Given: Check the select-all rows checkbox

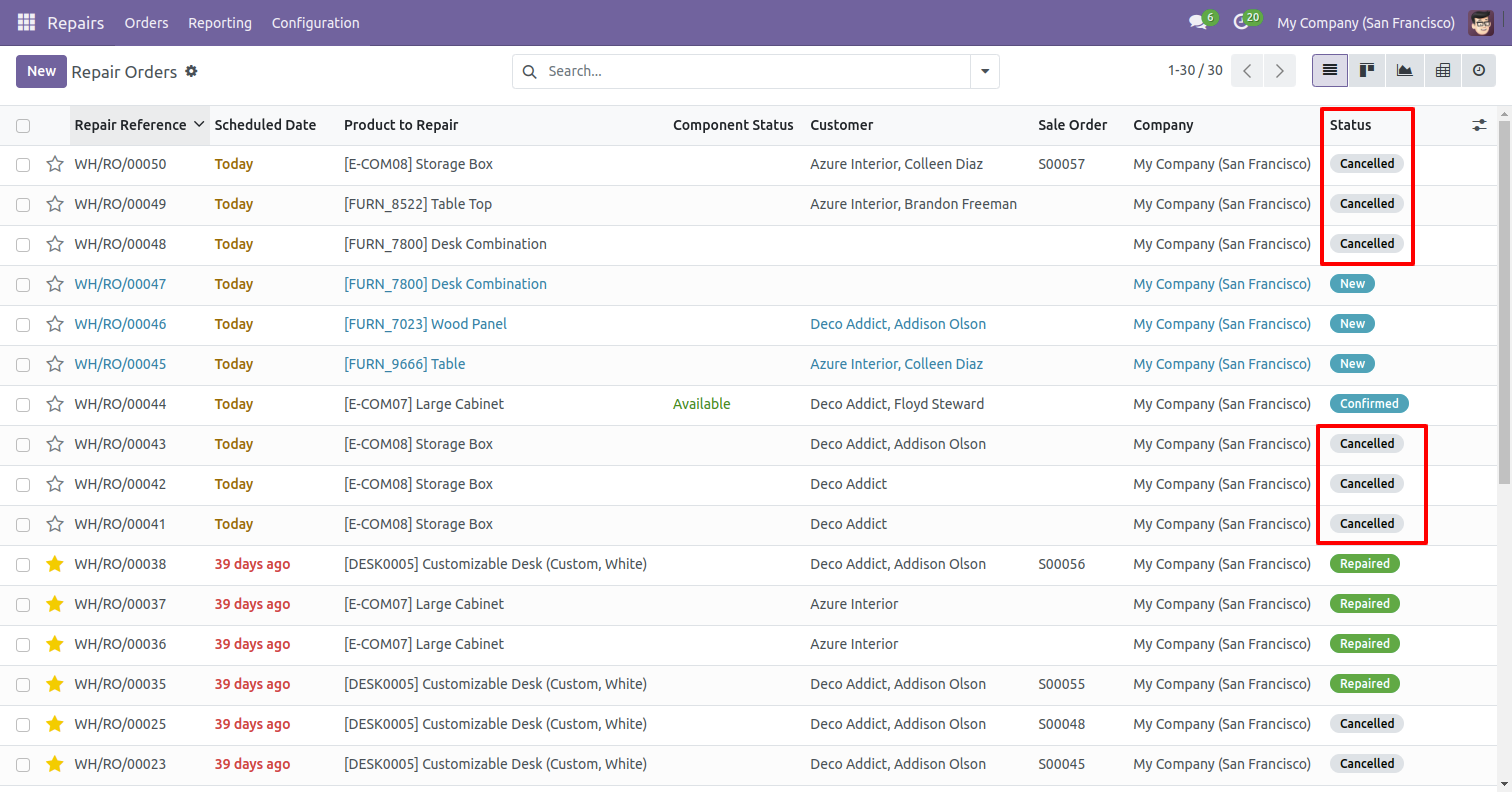Looking at the screenshot, I should (x=23, y=126).
